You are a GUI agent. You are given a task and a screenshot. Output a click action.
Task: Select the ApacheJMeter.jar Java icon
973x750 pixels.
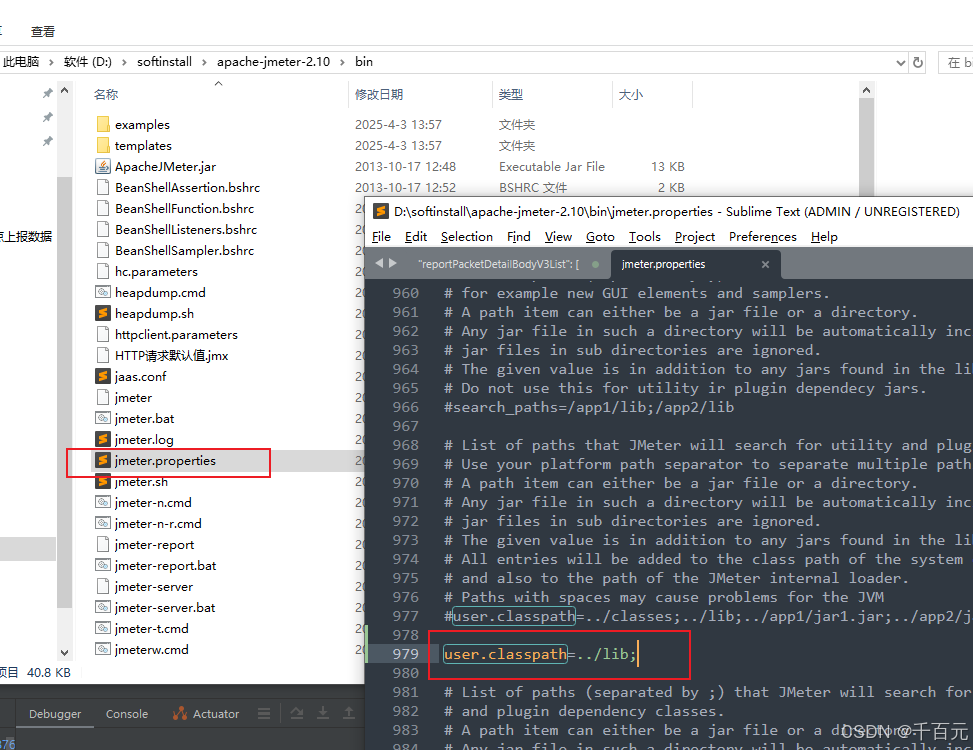(103, 166)
